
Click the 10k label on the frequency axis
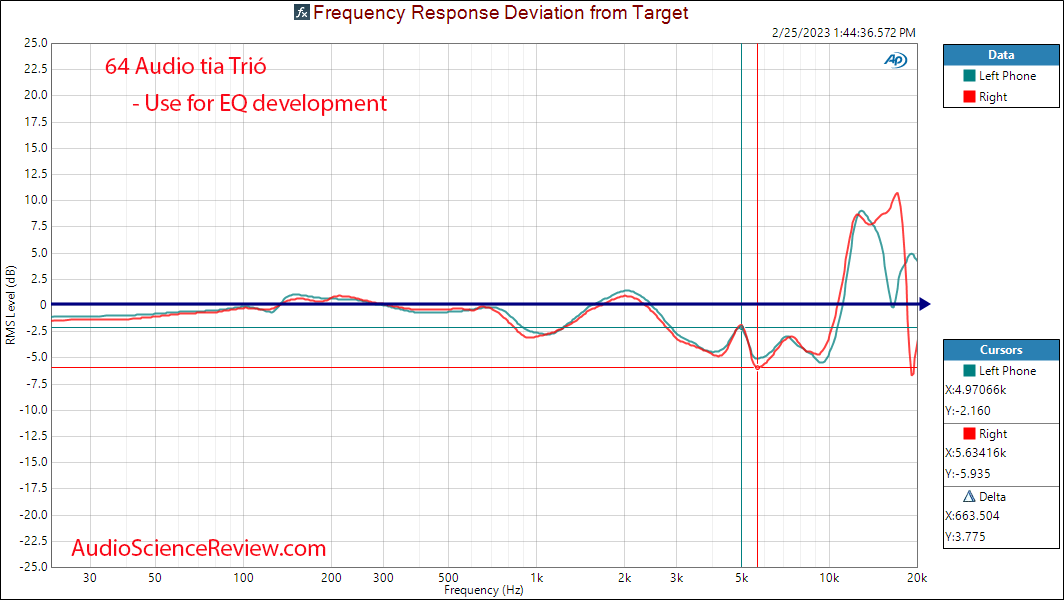tap(829, 578)
